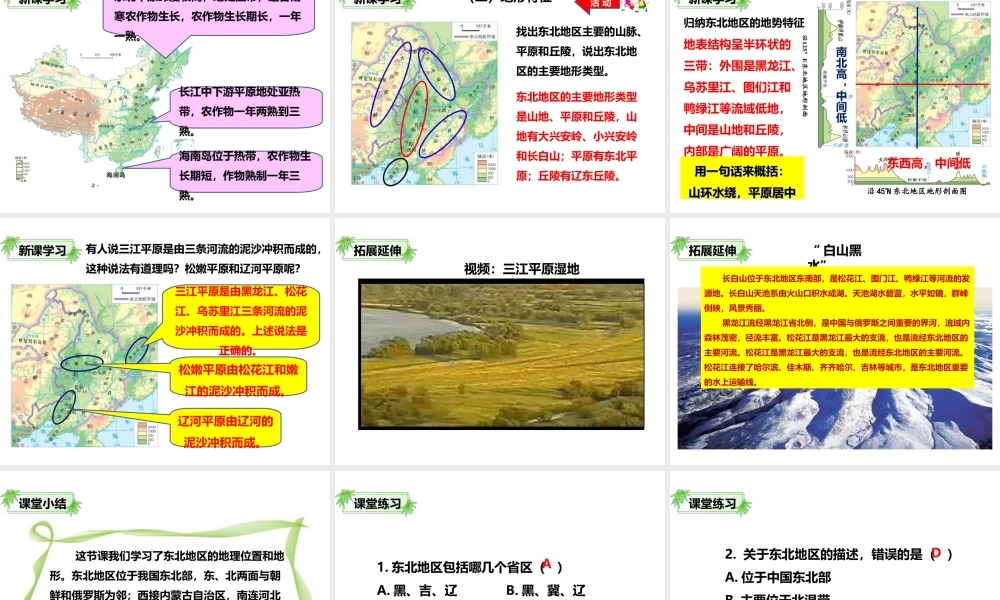Click question 1 东北地区包括哪几个省区
The height and width of the screenshot is (600, 1000).
point(469,567)
